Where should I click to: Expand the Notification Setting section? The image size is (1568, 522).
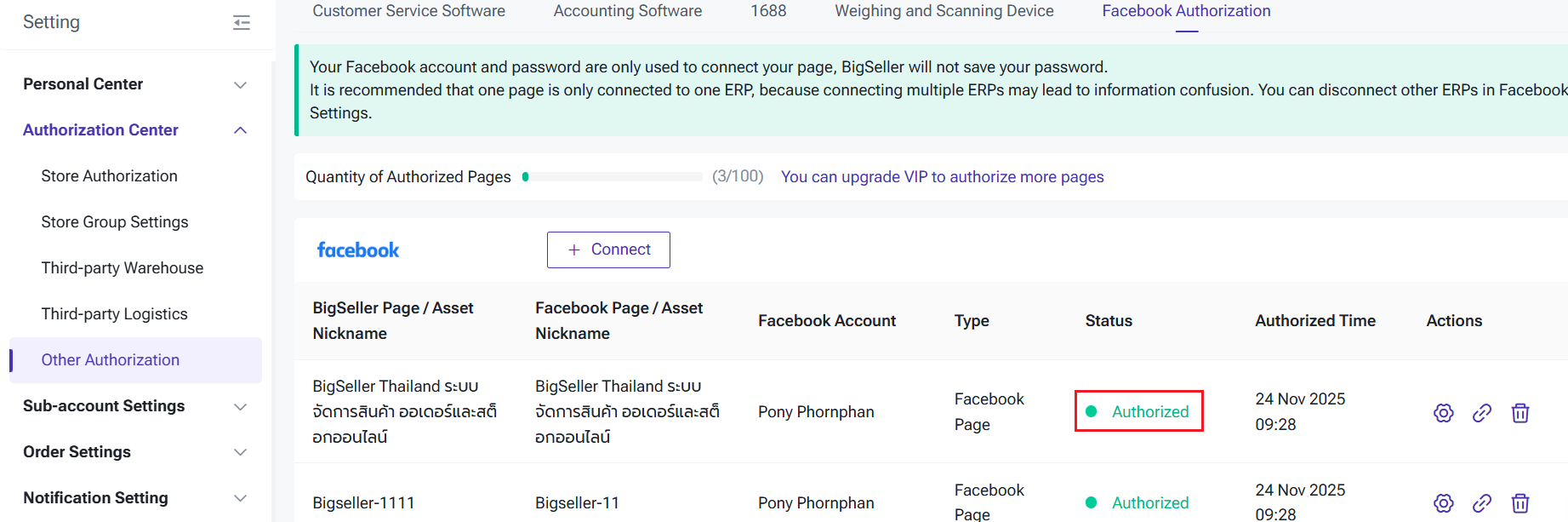tap(241, 498)
